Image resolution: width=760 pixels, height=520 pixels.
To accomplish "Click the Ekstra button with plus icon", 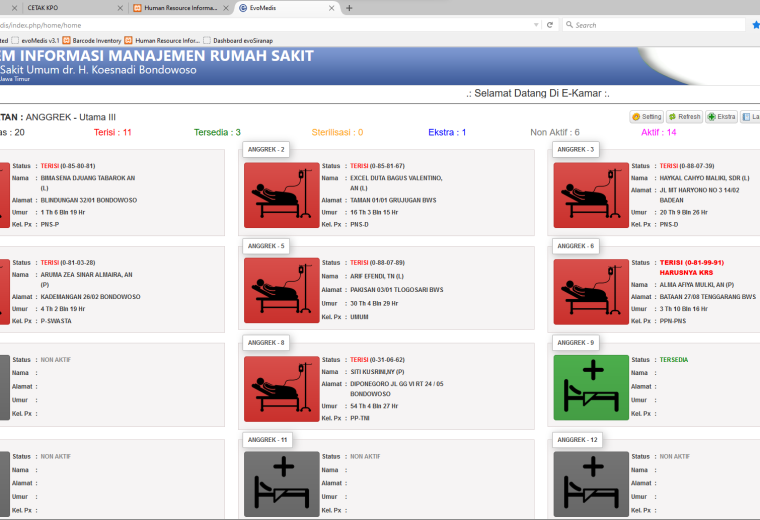I will point(721,117).
